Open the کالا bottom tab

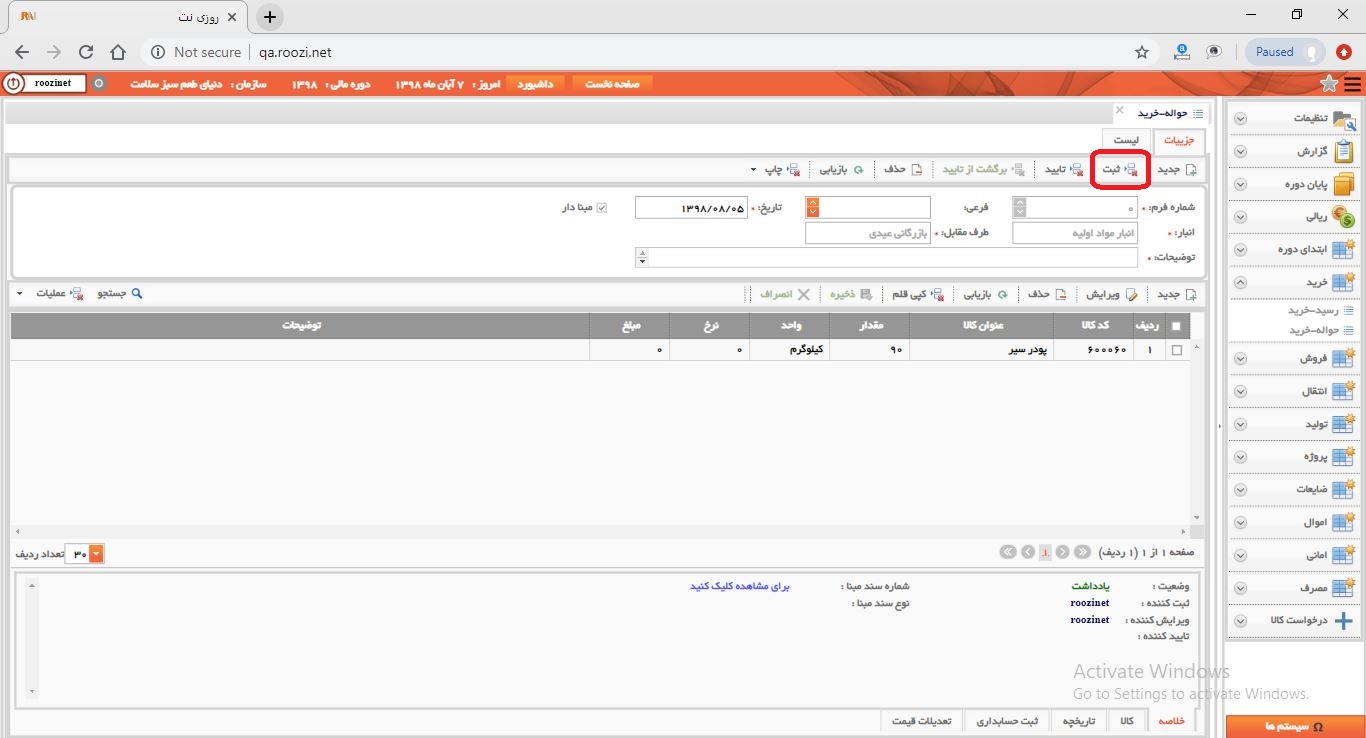tap(1126, 721)
